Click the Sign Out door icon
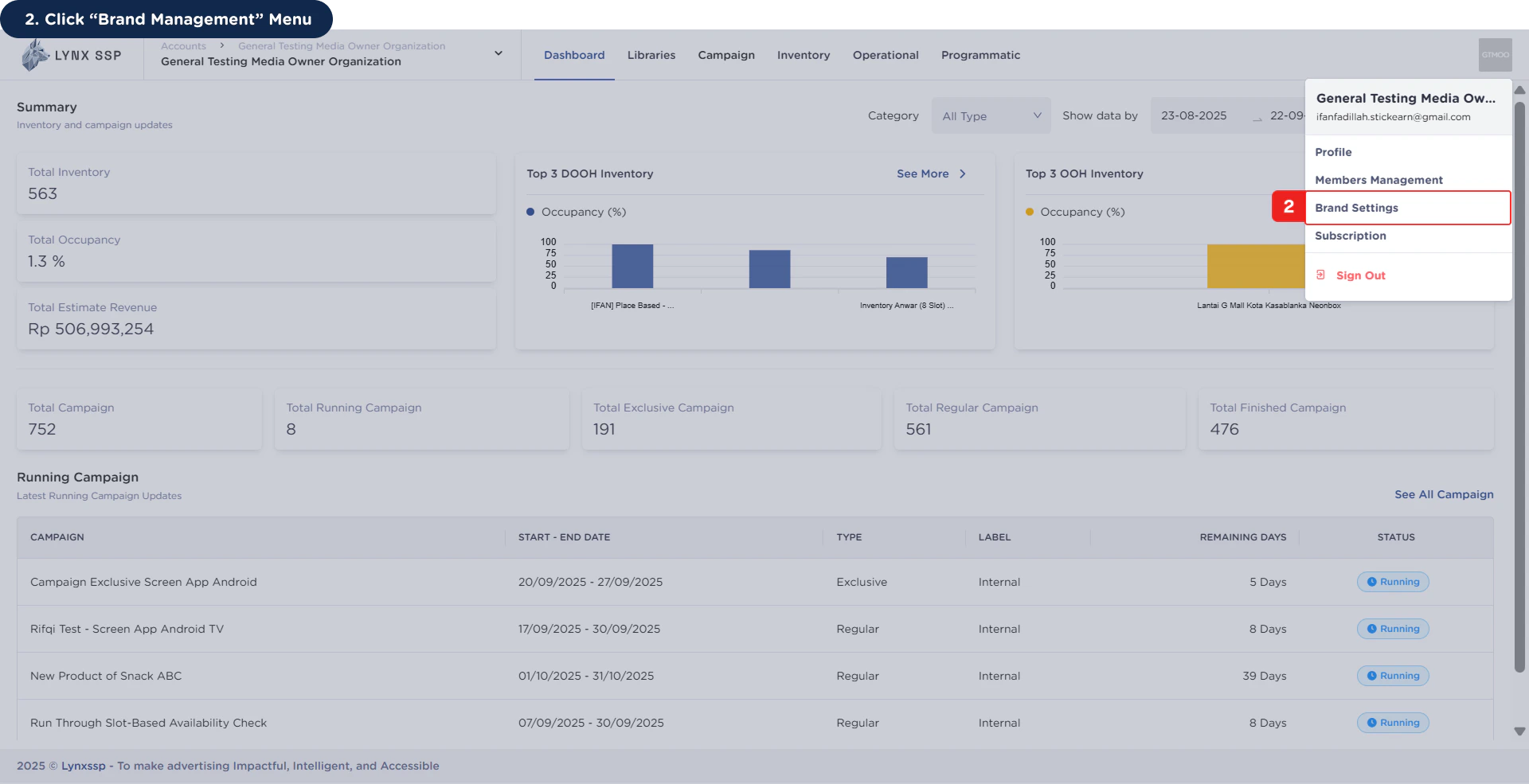Viewport: 1529px width, 784px height. [x=1320, y=275]
